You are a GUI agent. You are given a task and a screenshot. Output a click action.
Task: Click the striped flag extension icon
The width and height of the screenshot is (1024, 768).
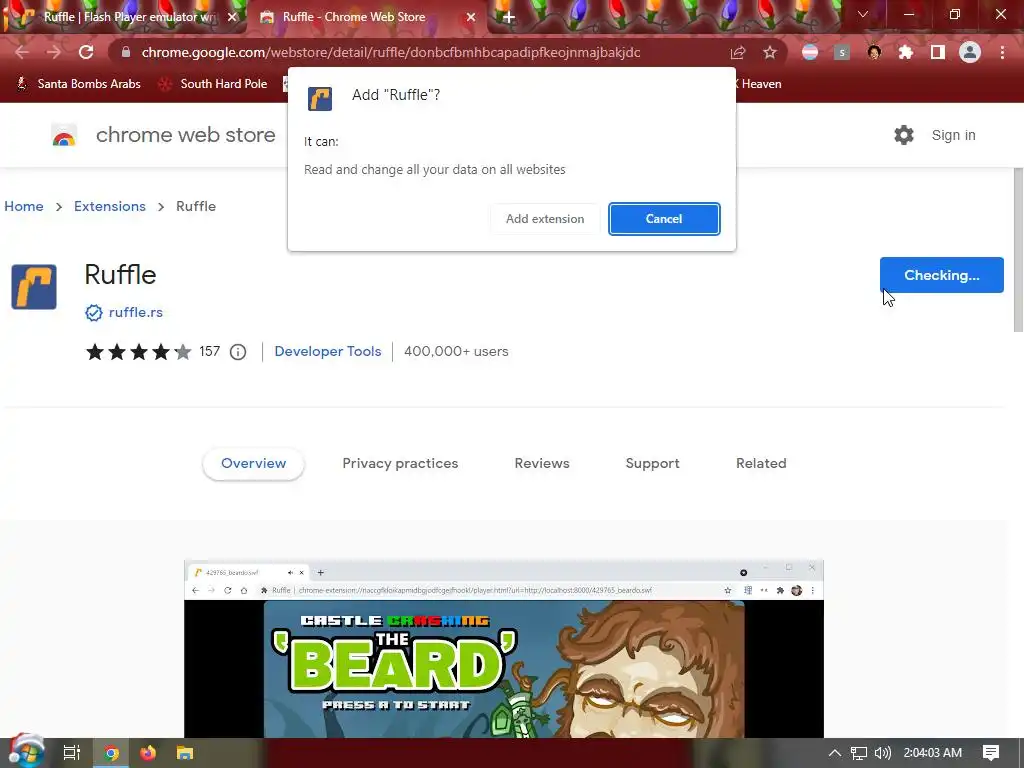tap(810, 52)
